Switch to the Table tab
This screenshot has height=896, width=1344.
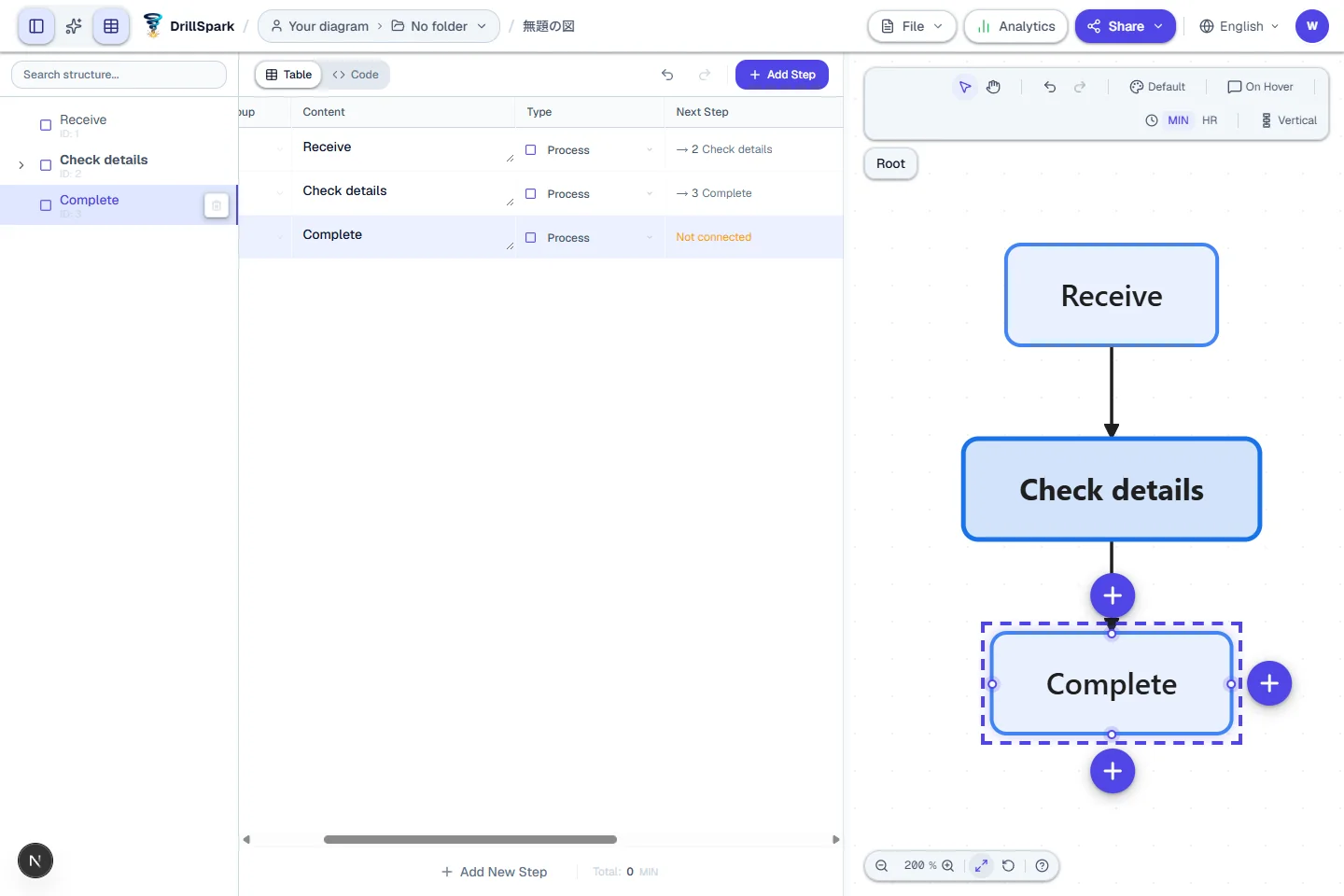click(288, 75)
